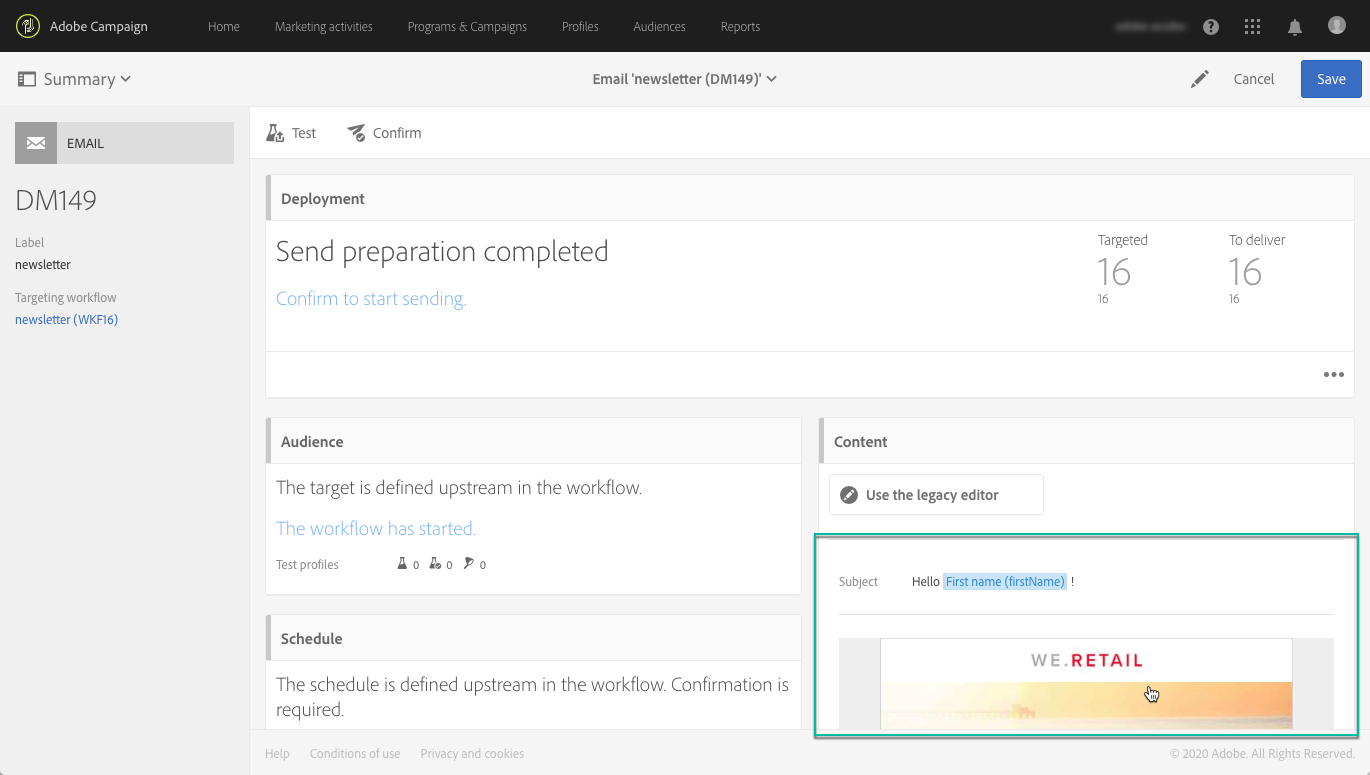
Task: Click the Adobe Campaign logo icon
Action: 28,26
